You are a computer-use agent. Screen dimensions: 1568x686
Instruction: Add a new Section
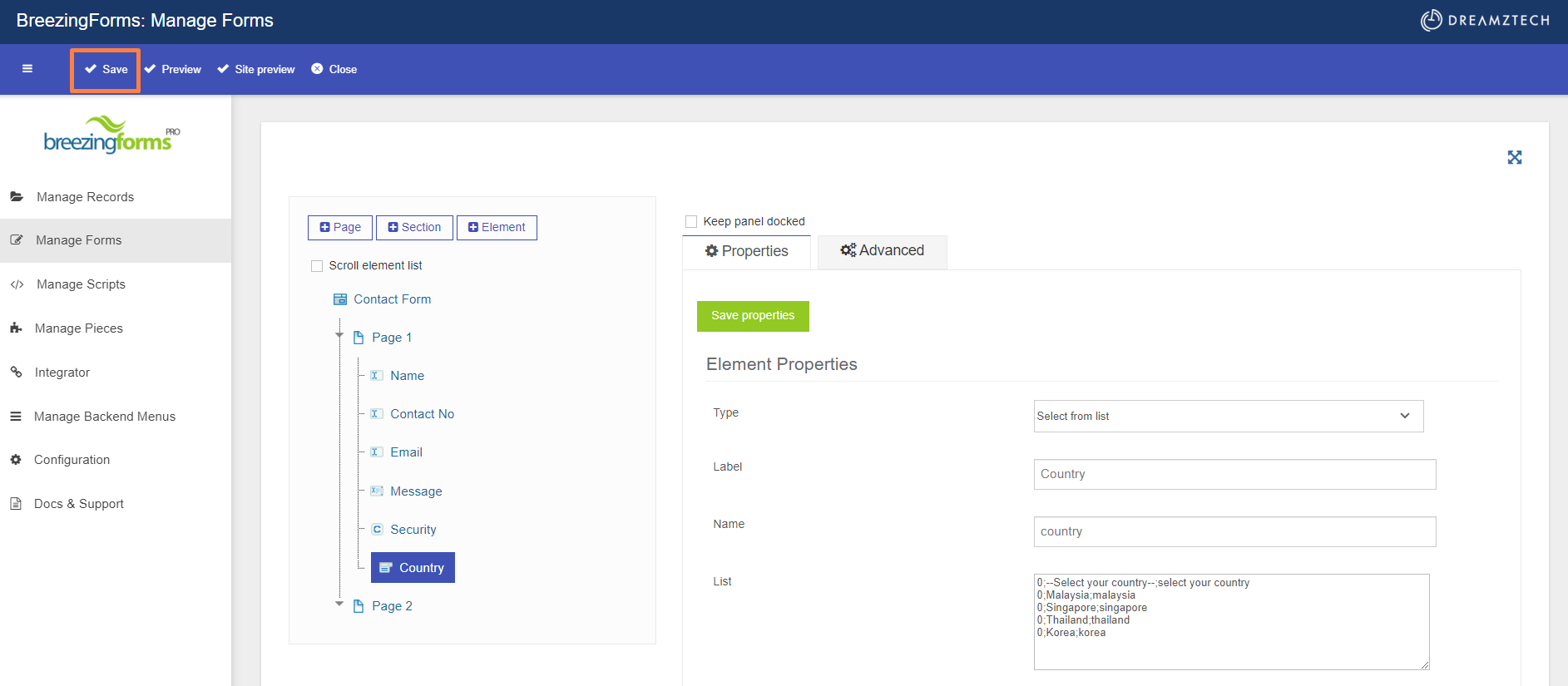414,228
